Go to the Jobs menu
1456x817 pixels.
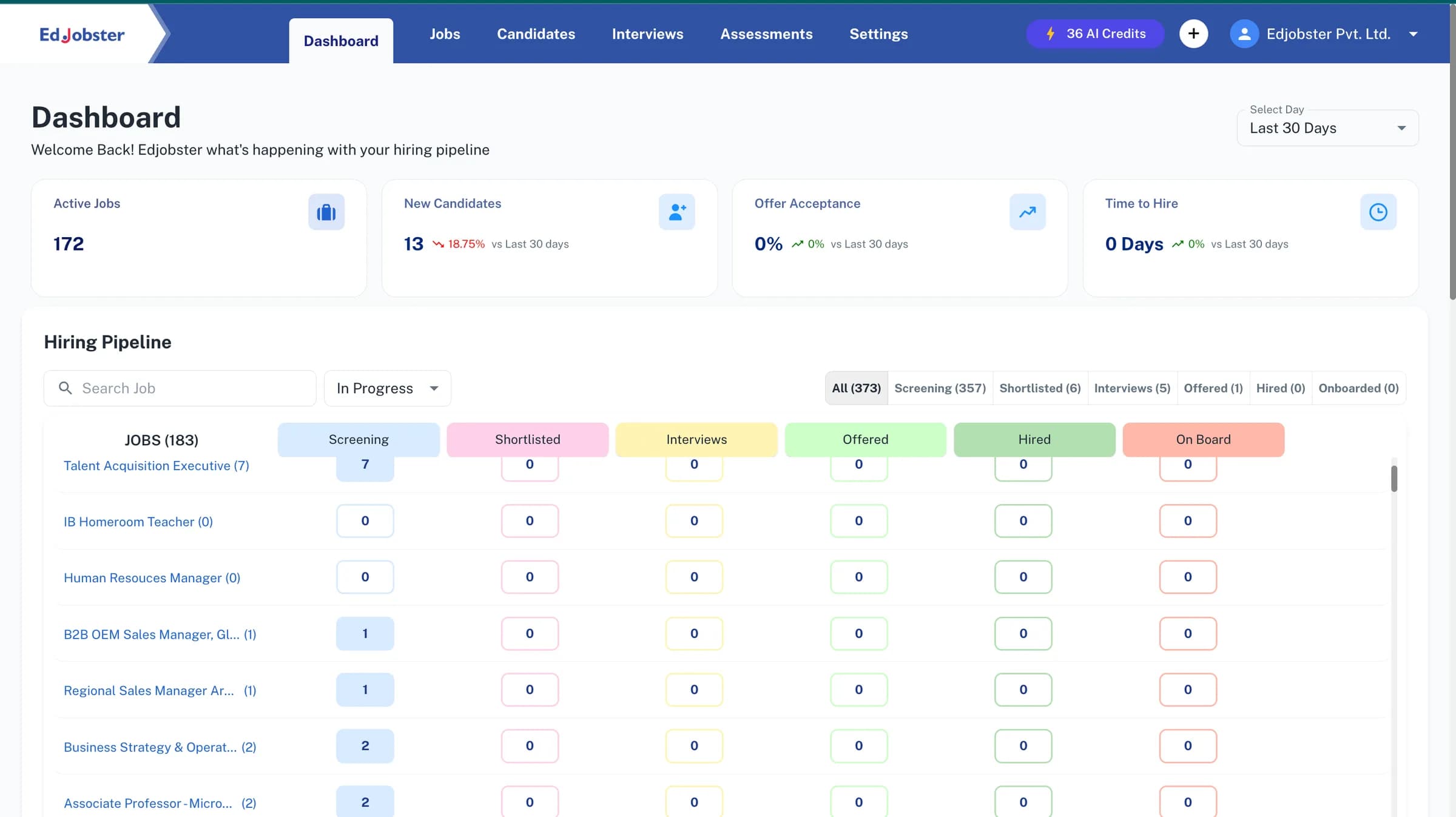click(x=445, y=34)
